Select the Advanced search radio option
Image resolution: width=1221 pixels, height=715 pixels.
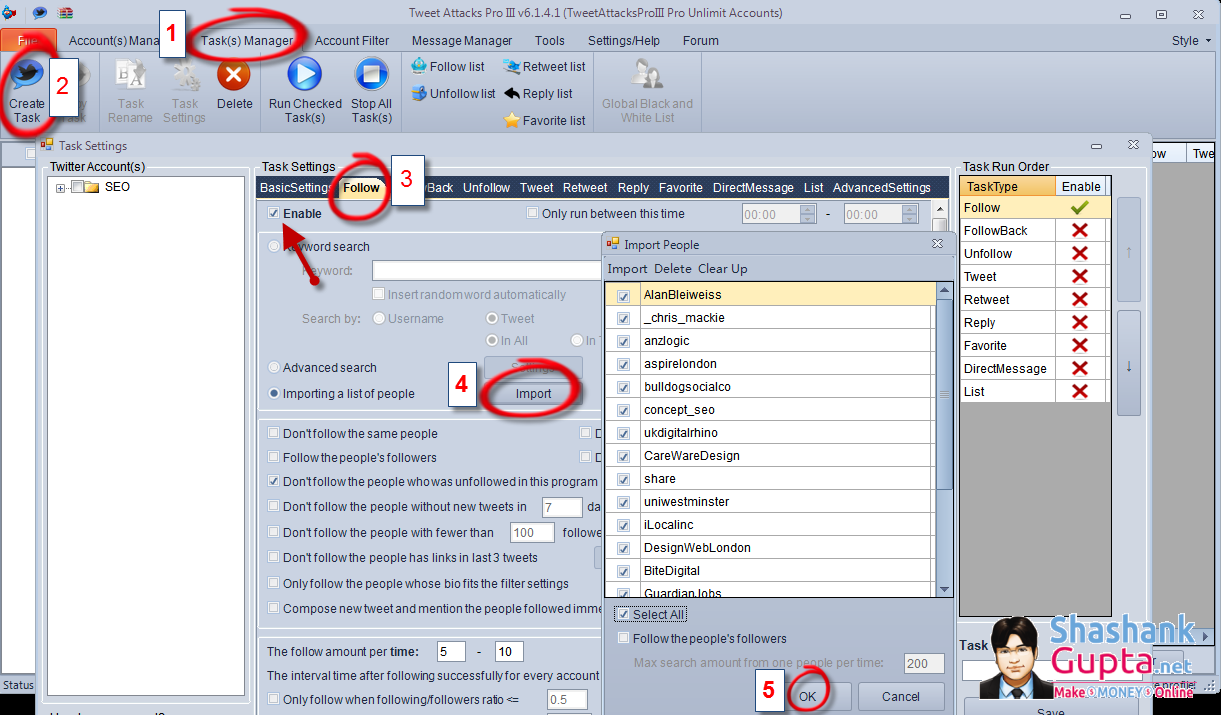[274, 368]
